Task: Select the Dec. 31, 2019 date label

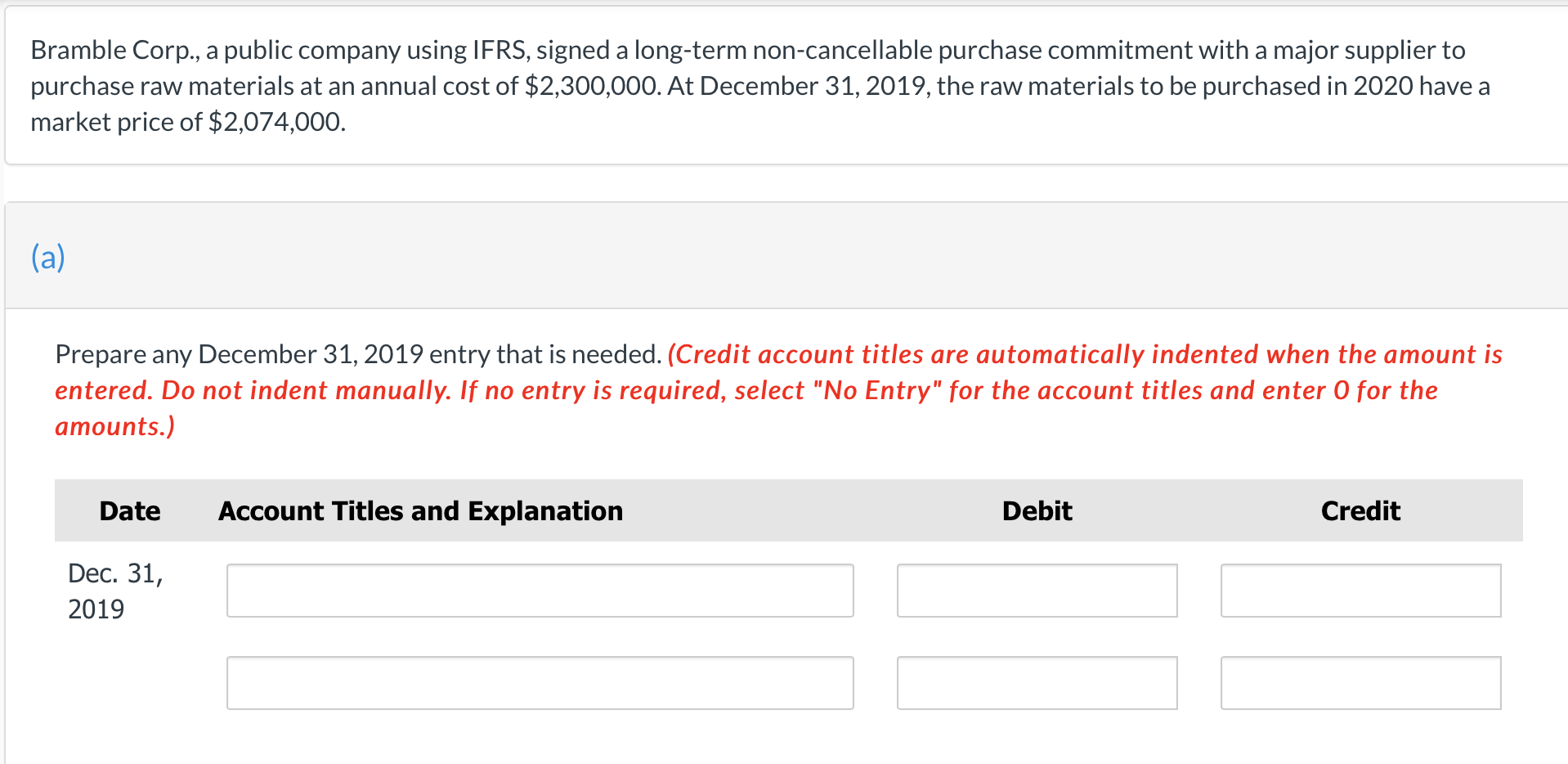Action: coord(115,590)
